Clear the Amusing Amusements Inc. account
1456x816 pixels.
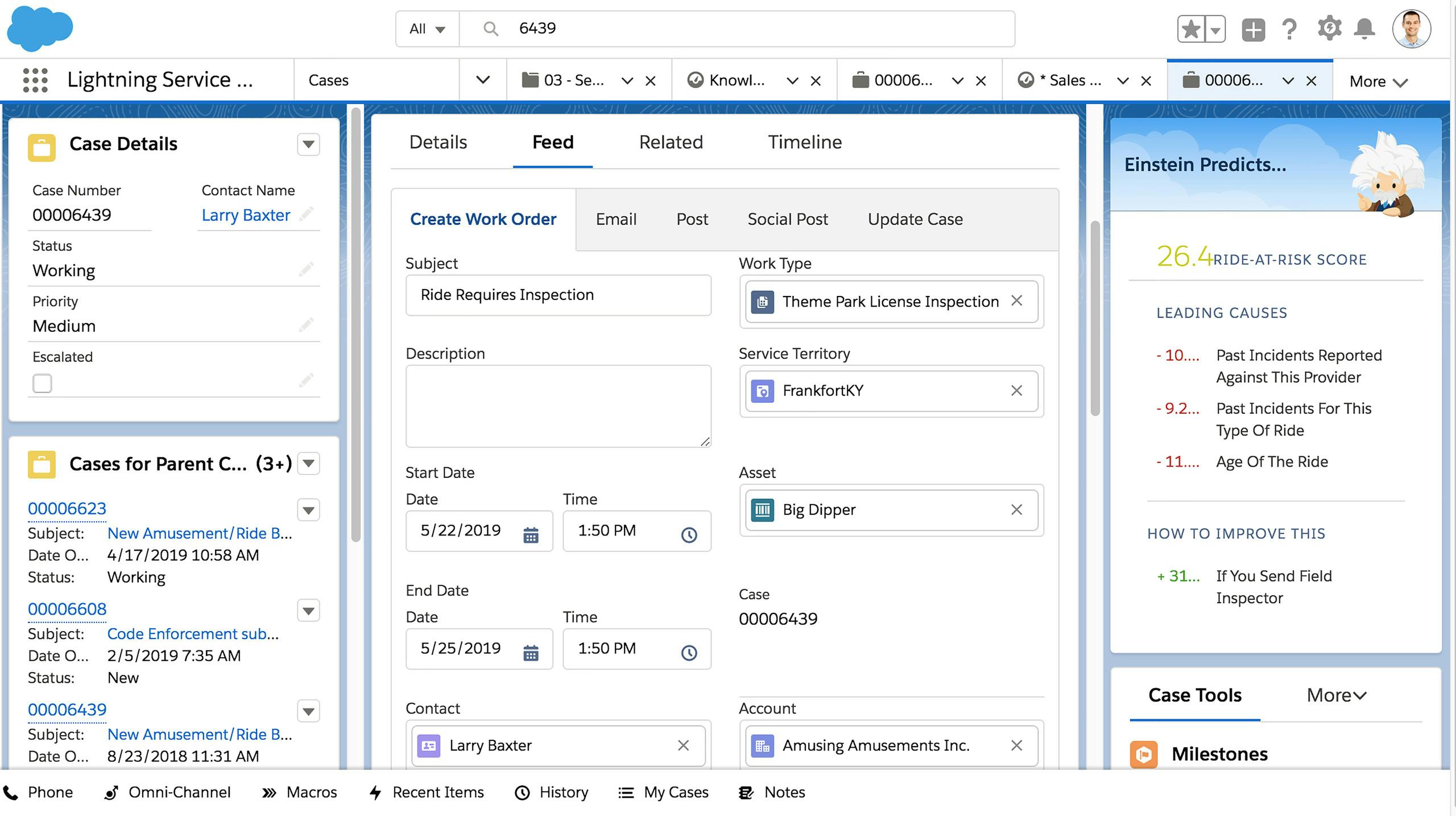[x=1016, y=745]
